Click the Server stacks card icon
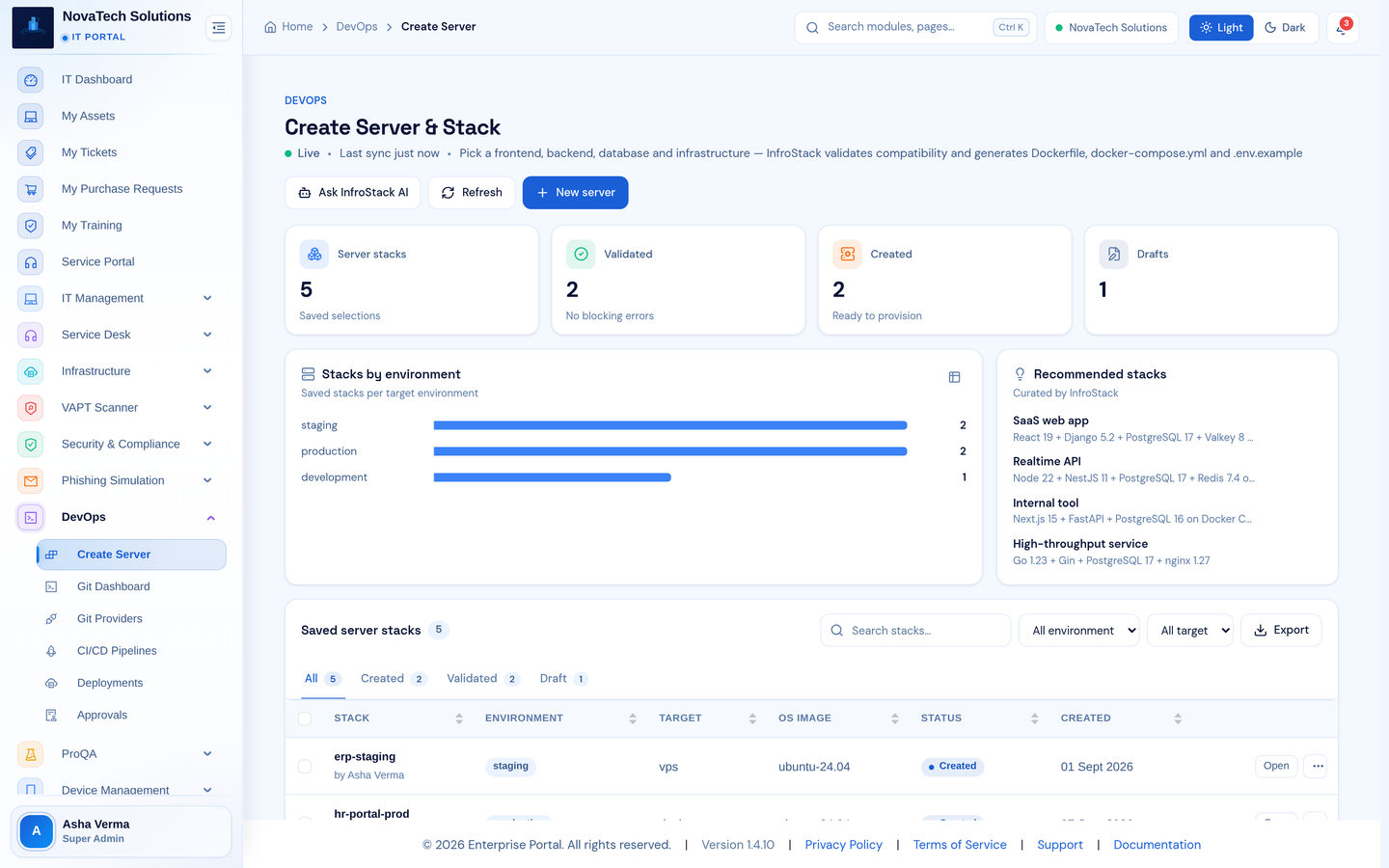Image resolution: width=1389 pixels, height=868 pixels. click(x=314, y=255)
